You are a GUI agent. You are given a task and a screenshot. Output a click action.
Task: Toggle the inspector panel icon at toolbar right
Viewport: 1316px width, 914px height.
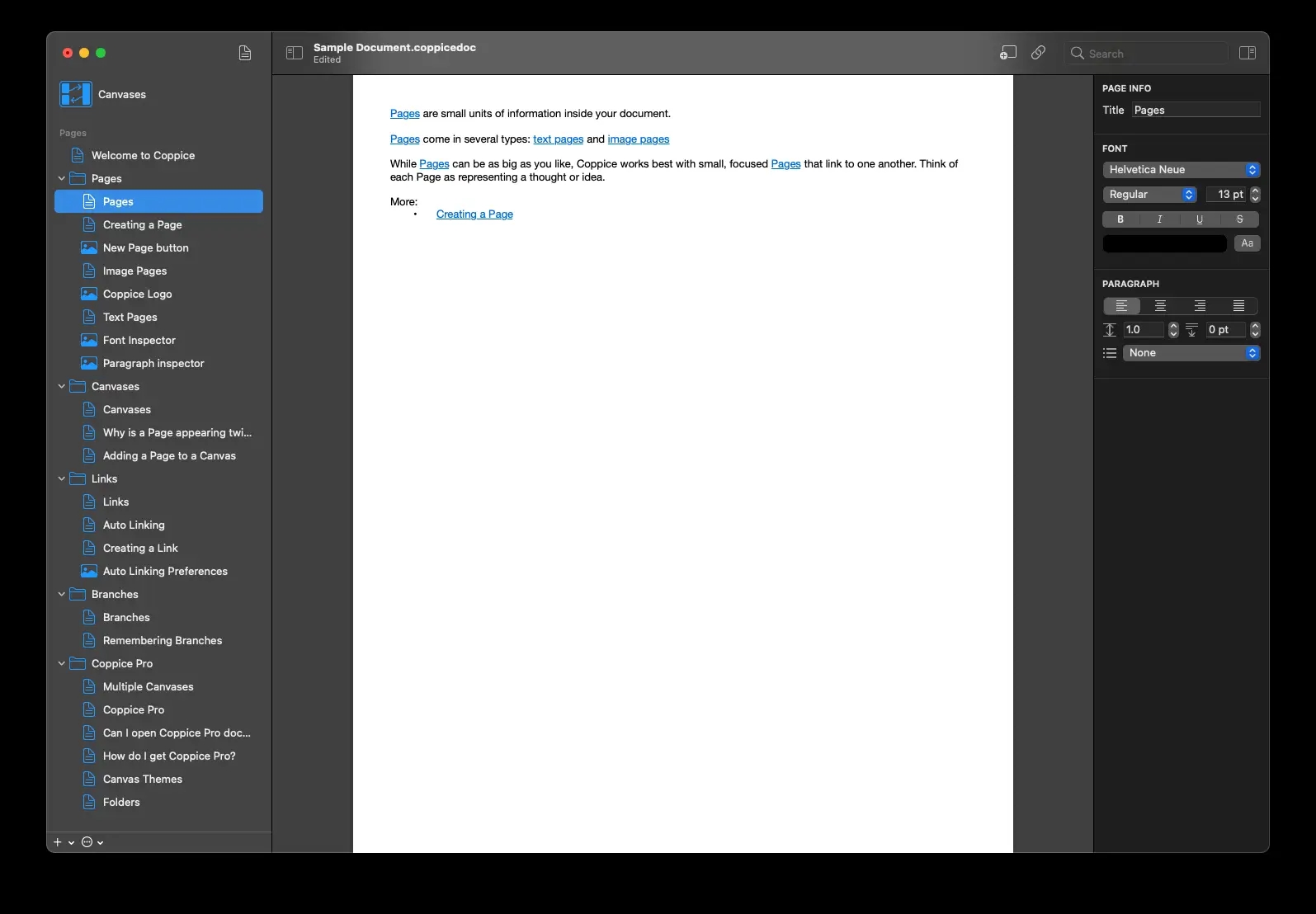(1248, 53)
